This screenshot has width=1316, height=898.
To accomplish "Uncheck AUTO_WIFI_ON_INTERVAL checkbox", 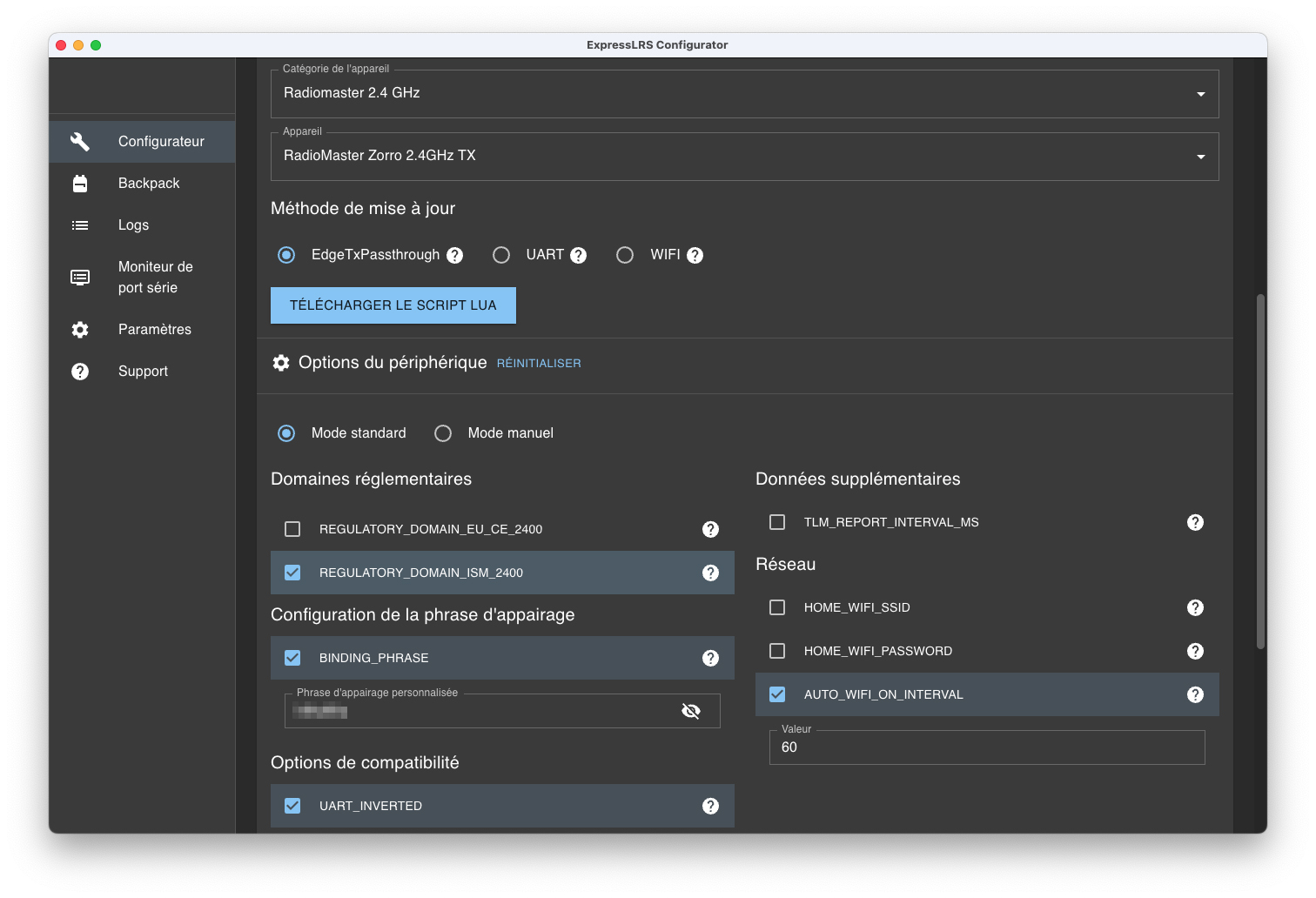I will pyautogui.click(x=777, y=694).
